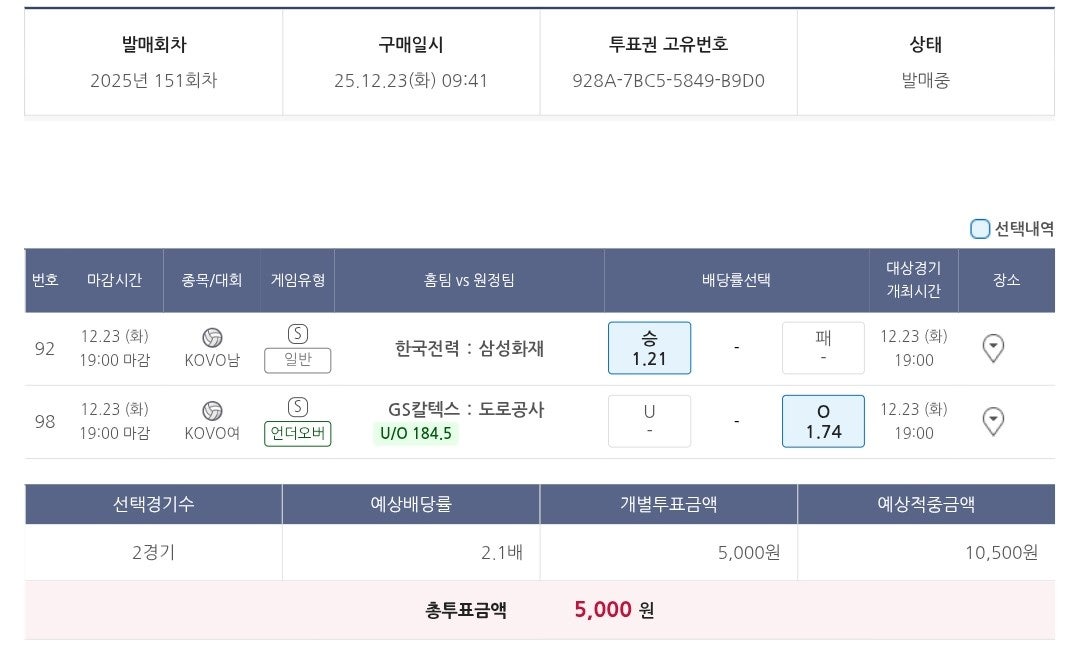Click location pin icon for match 92
The image size is (1069, 648).
(x=993, y=348)
